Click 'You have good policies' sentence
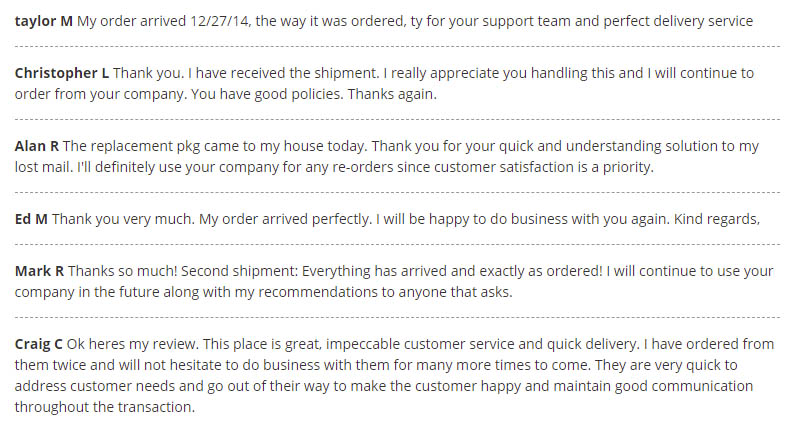 (266, 94)
